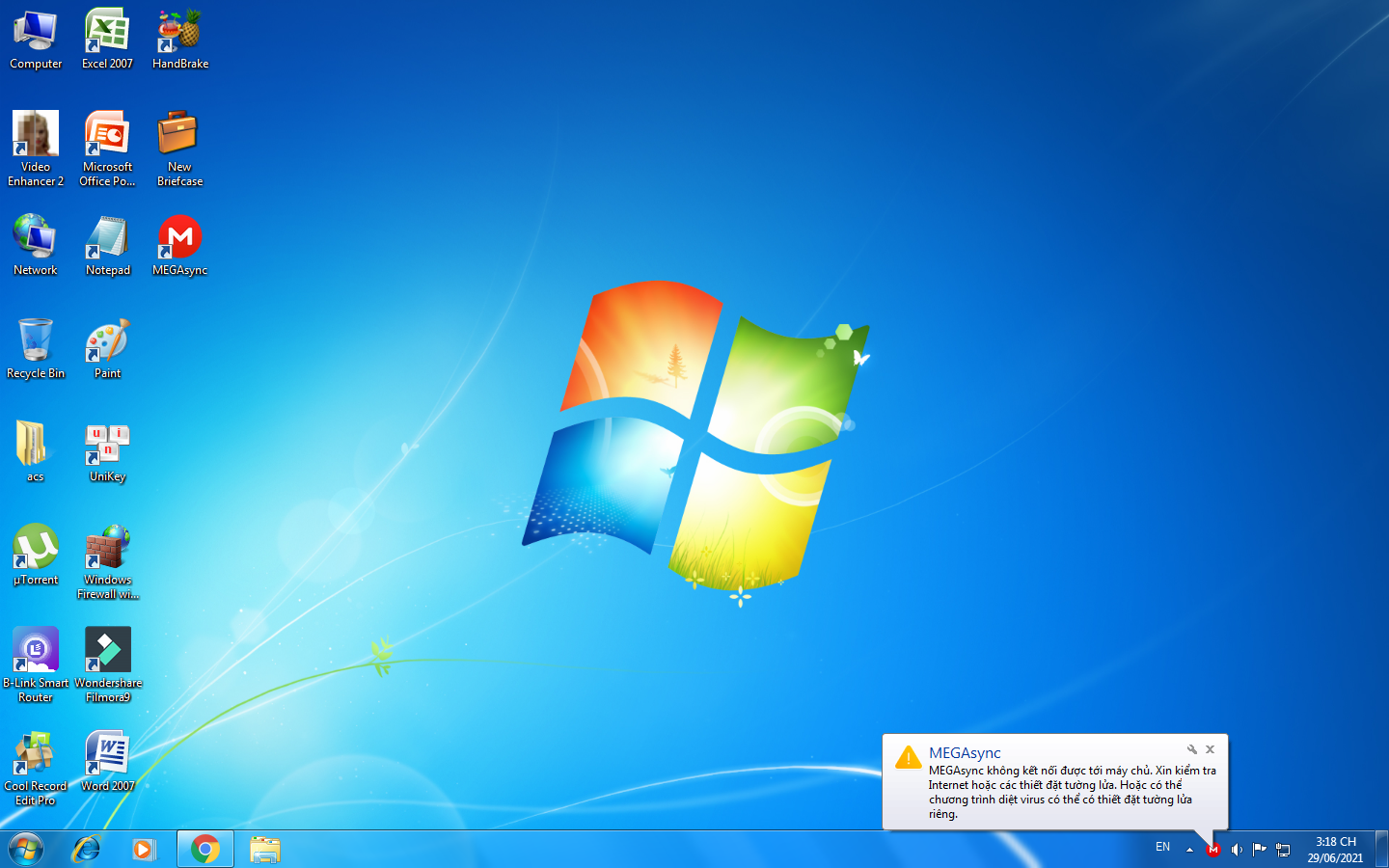This screenshot has height=868, width=1389.
Task: Open the volume speaker tray control
Action: click(1237, 850)
